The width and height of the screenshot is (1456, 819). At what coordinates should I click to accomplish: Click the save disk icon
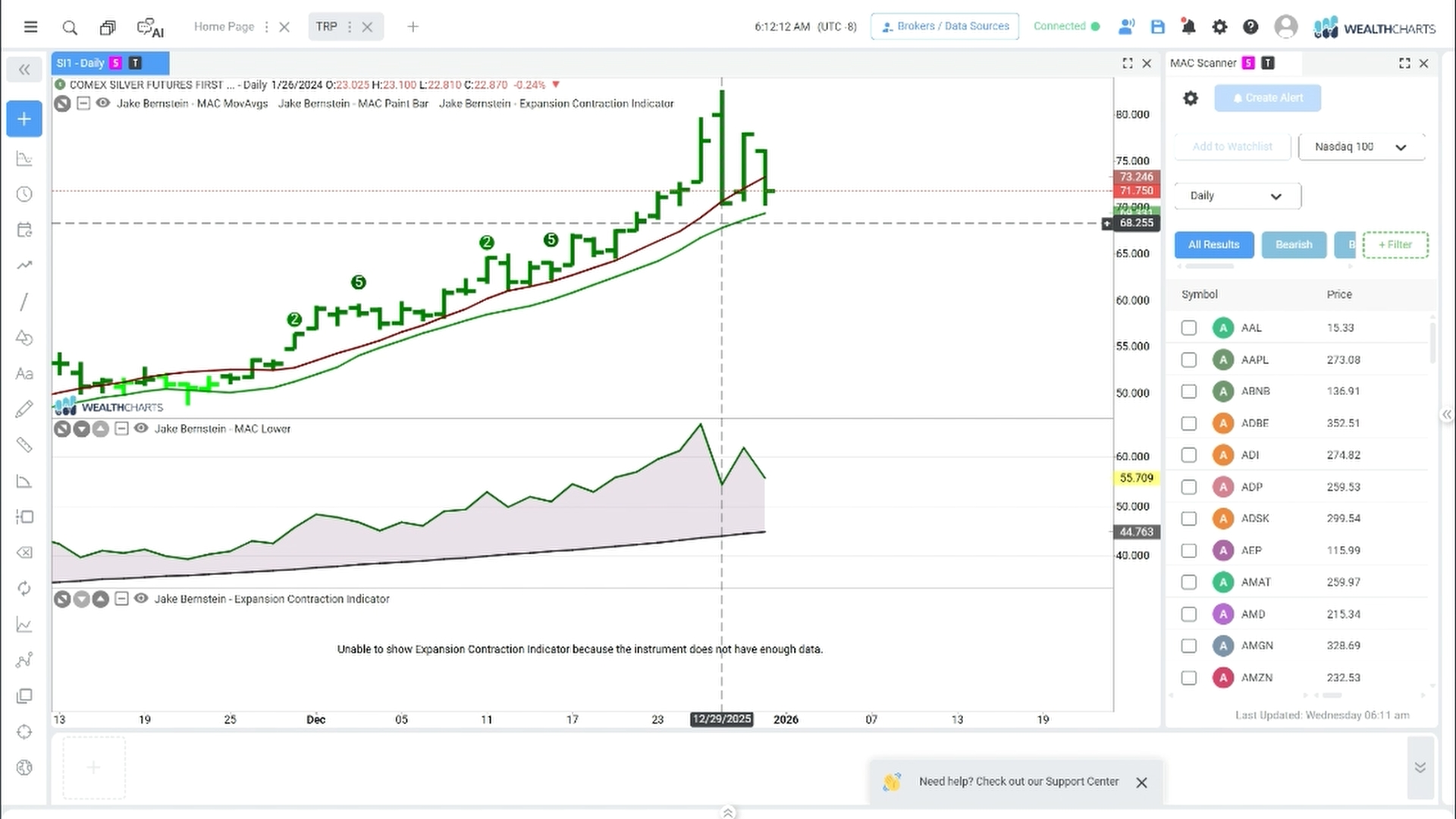coord(1157,27)
